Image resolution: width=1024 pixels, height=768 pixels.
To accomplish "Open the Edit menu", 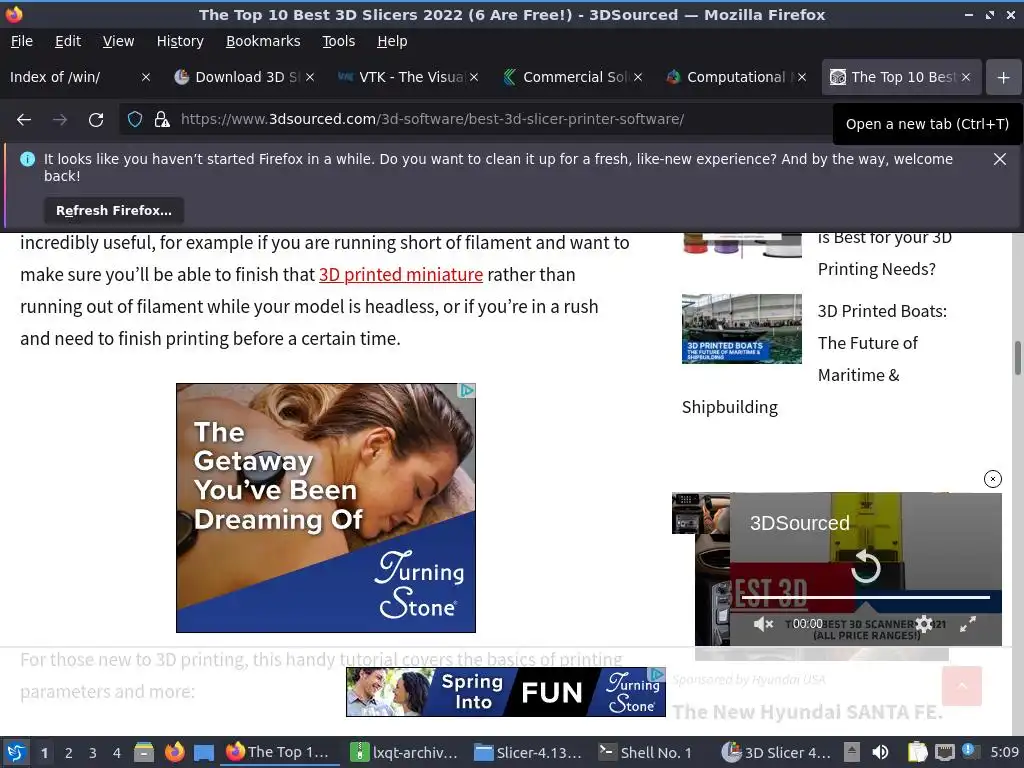I will [x=68, y=41].
